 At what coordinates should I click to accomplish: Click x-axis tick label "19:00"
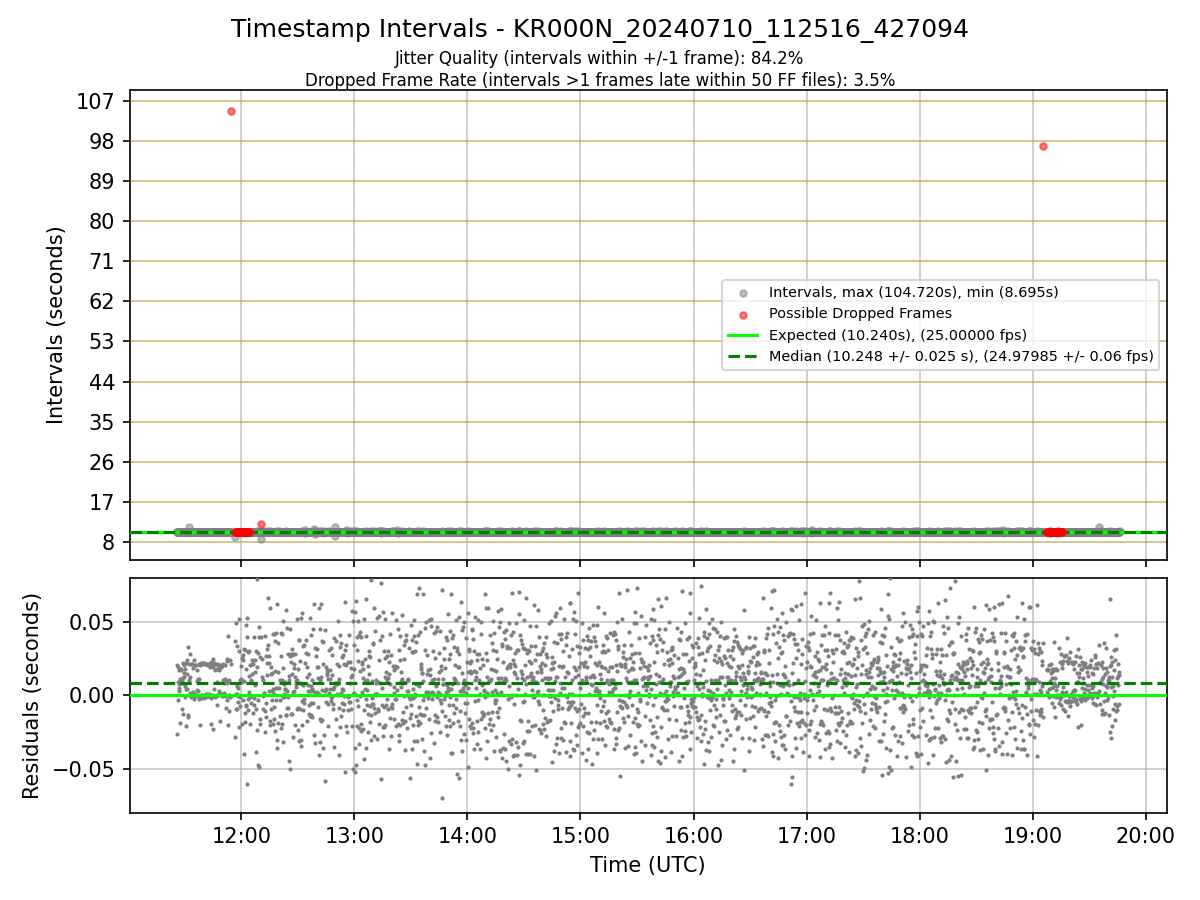click(x=1032, y=834)
